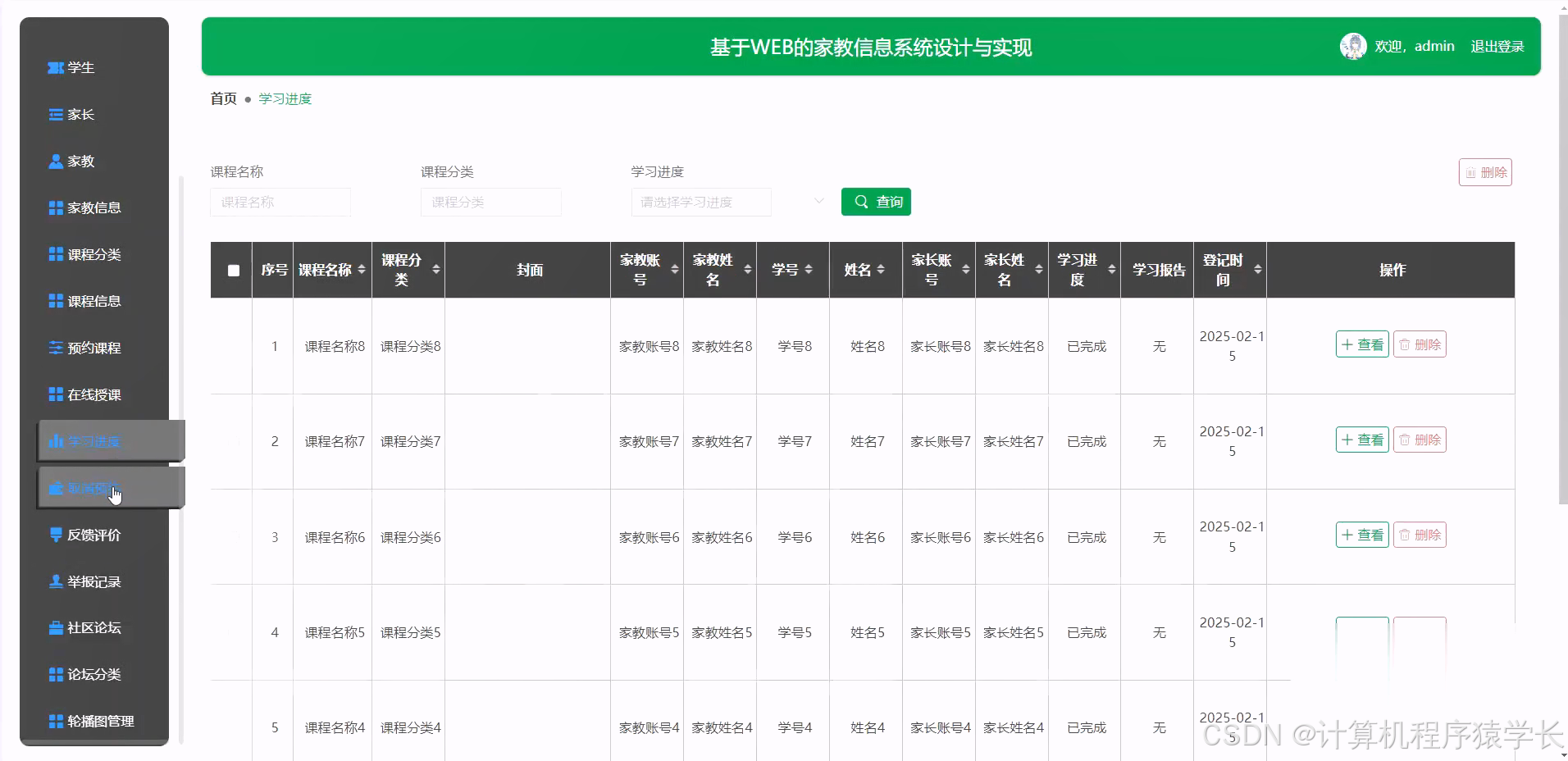Click inside the 课程名称 input field
Viewport: 1568px width, 761px height.
click(x=280, y=202)
